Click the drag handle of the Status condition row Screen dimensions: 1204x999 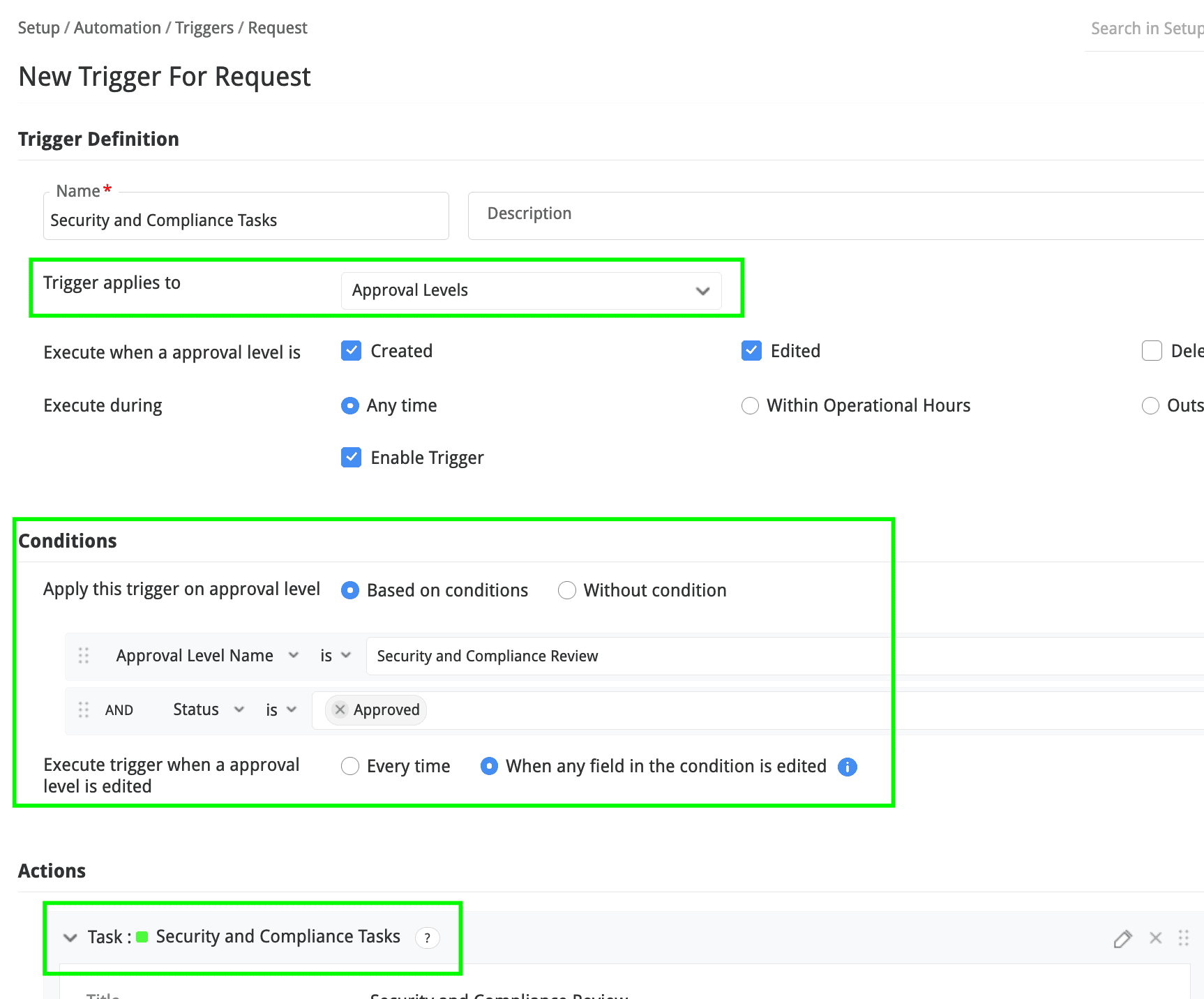coord(84,710)
